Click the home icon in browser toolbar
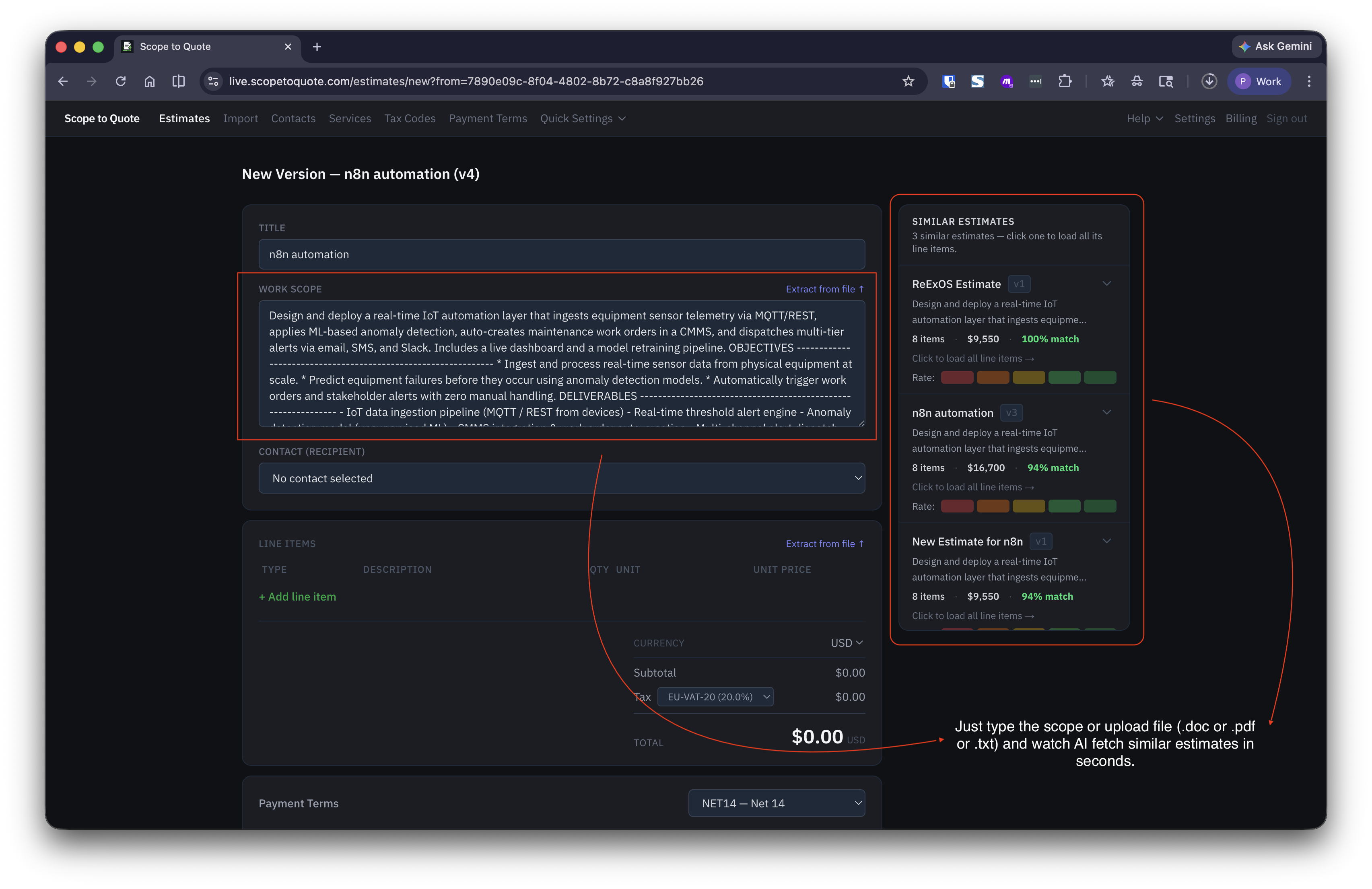This screenshot has height=889, width=1372. tap(149, 81)
